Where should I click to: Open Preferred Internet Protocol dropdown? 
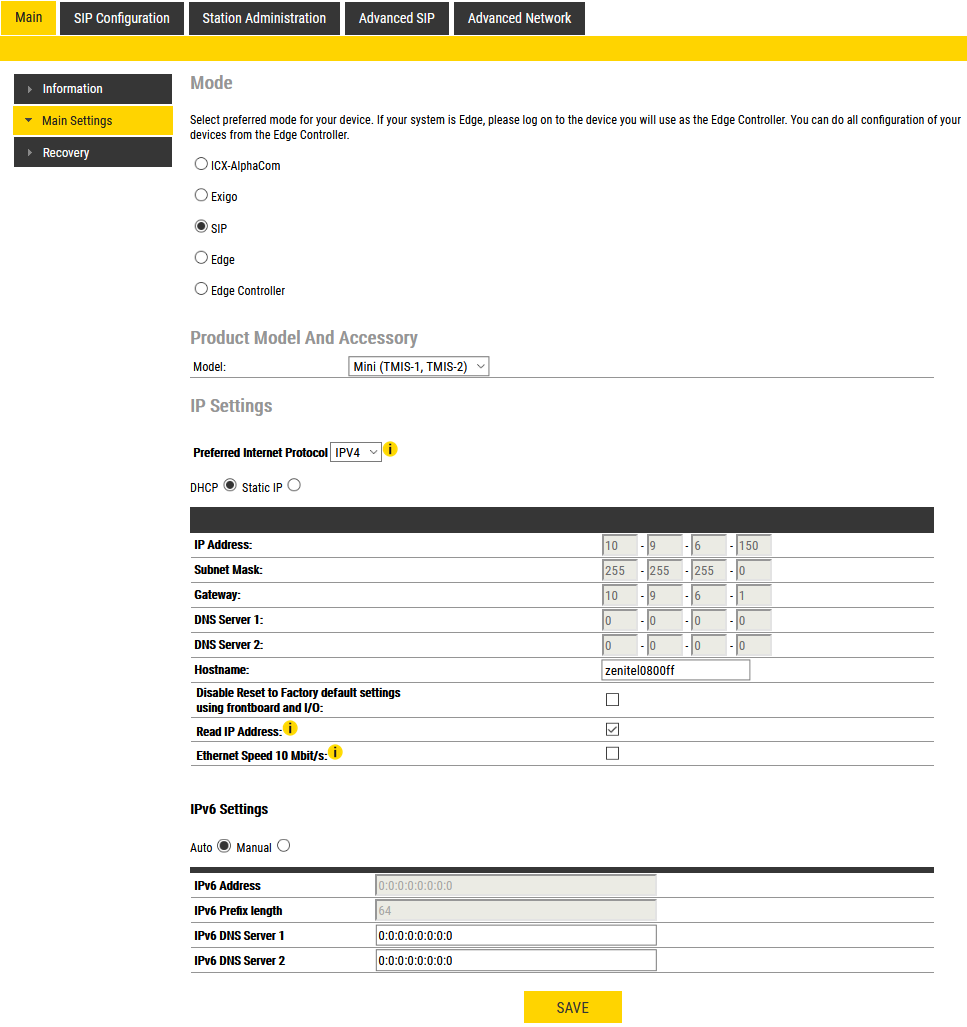coord(356,453)
